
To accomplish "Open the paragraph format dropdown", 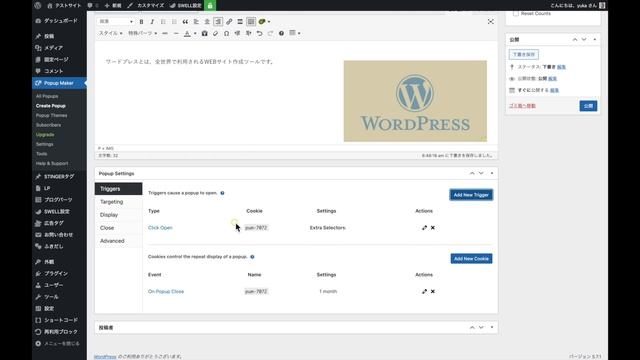I will tap(116, 22).
